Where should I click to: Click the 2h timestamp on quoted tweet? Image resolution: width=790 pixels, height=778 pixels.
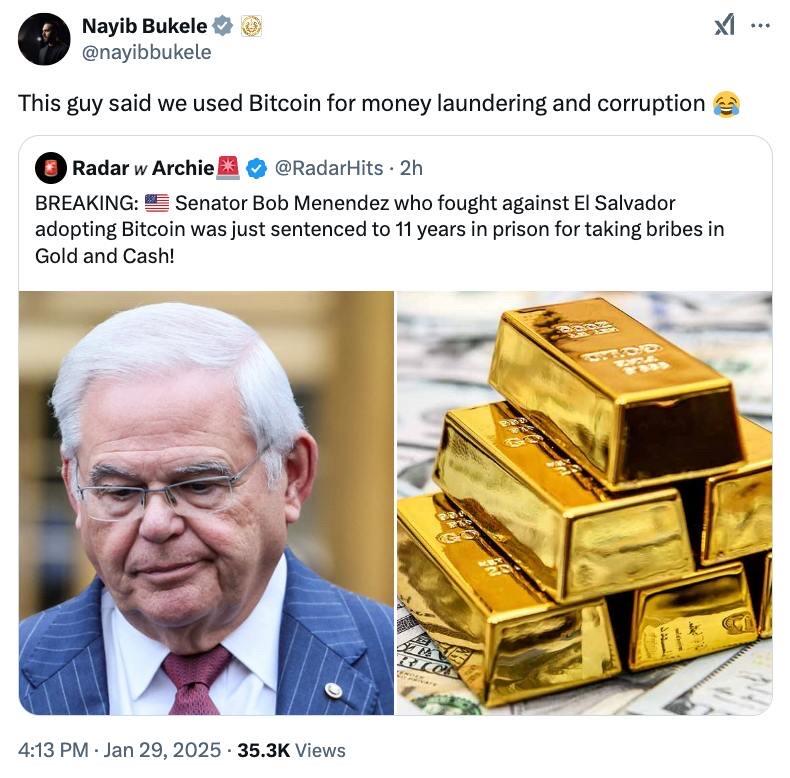(x=411, y=168)
